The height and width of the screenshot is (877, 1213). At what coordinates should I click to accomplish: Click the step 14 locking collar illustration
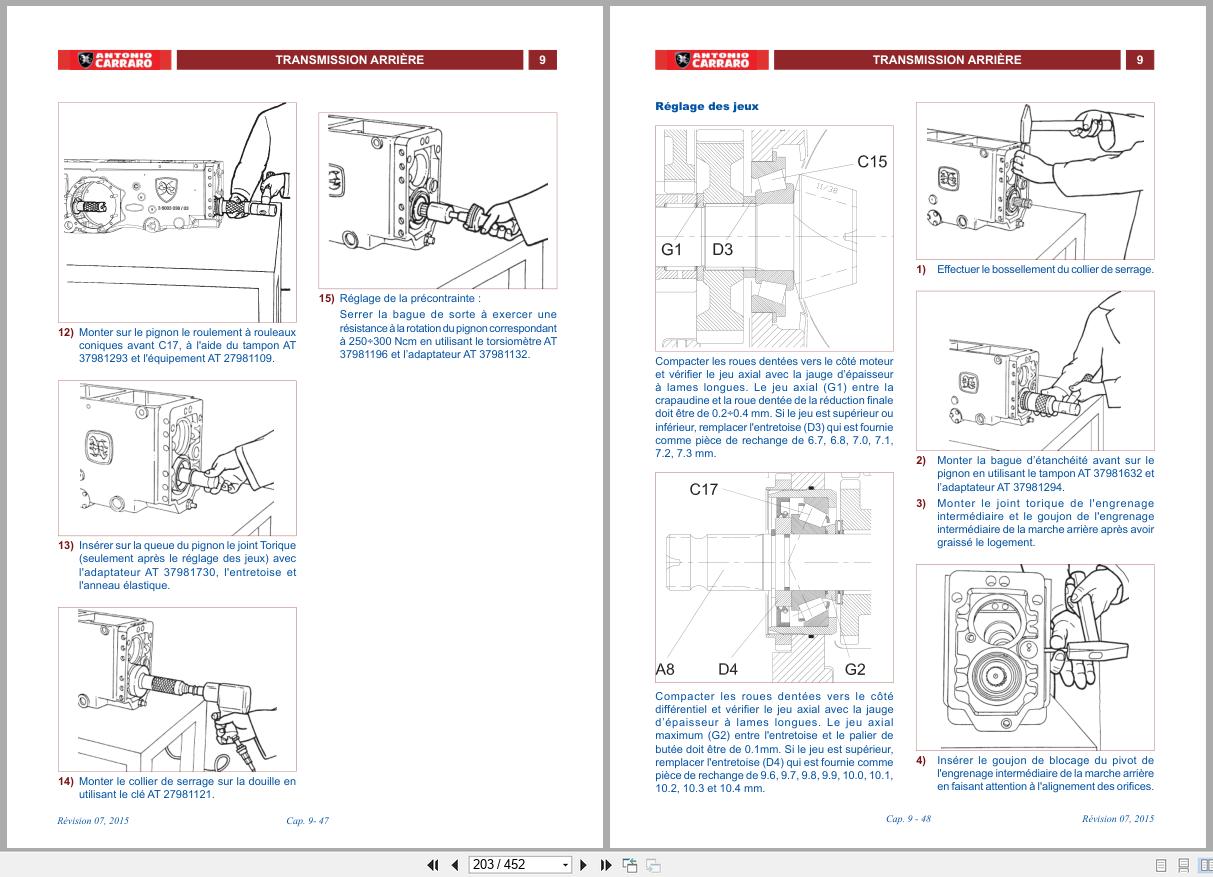(x=177, y=689)
